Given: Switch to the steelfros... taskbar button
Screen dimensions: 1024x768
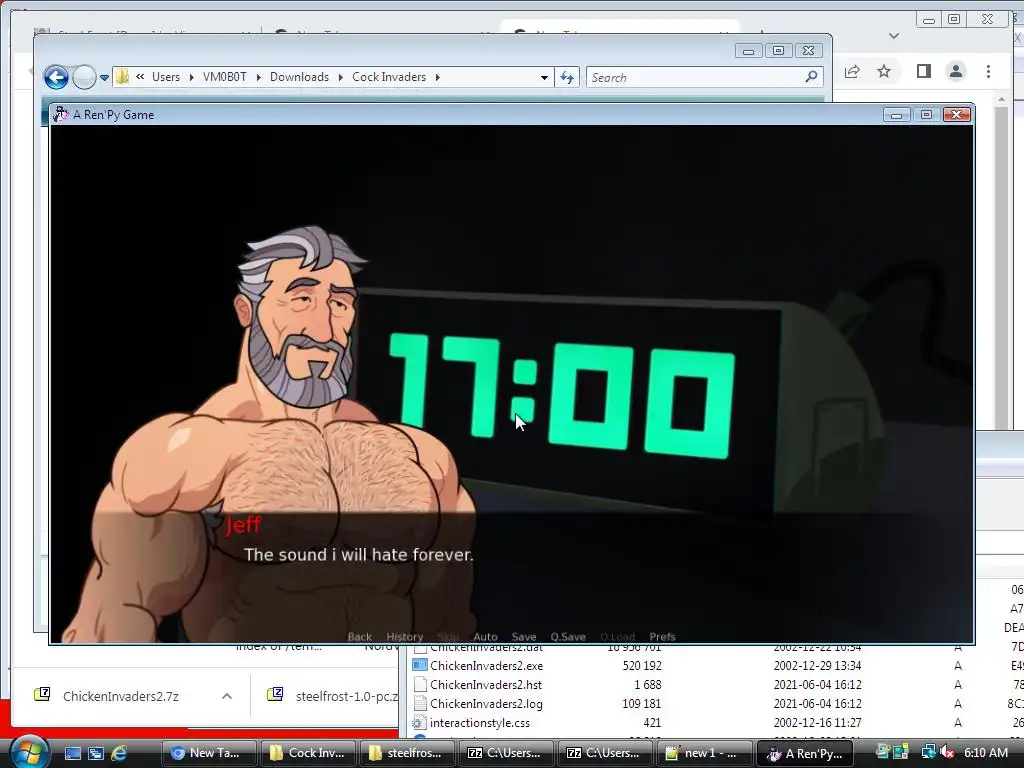Looking at the screenshot, I should pyautogui.click(x=406, y=753).
